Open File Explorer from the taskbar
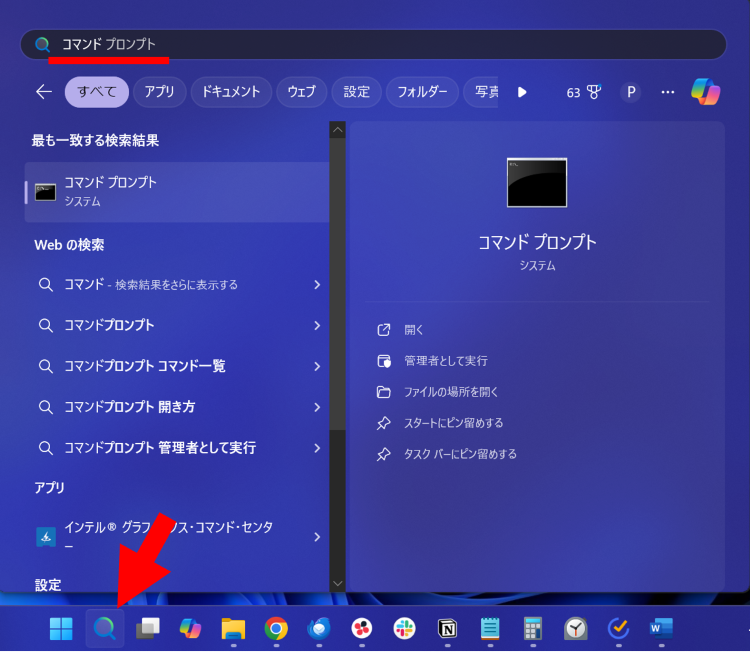Screen dimensions: 750x668 click(x=233, y=628)
